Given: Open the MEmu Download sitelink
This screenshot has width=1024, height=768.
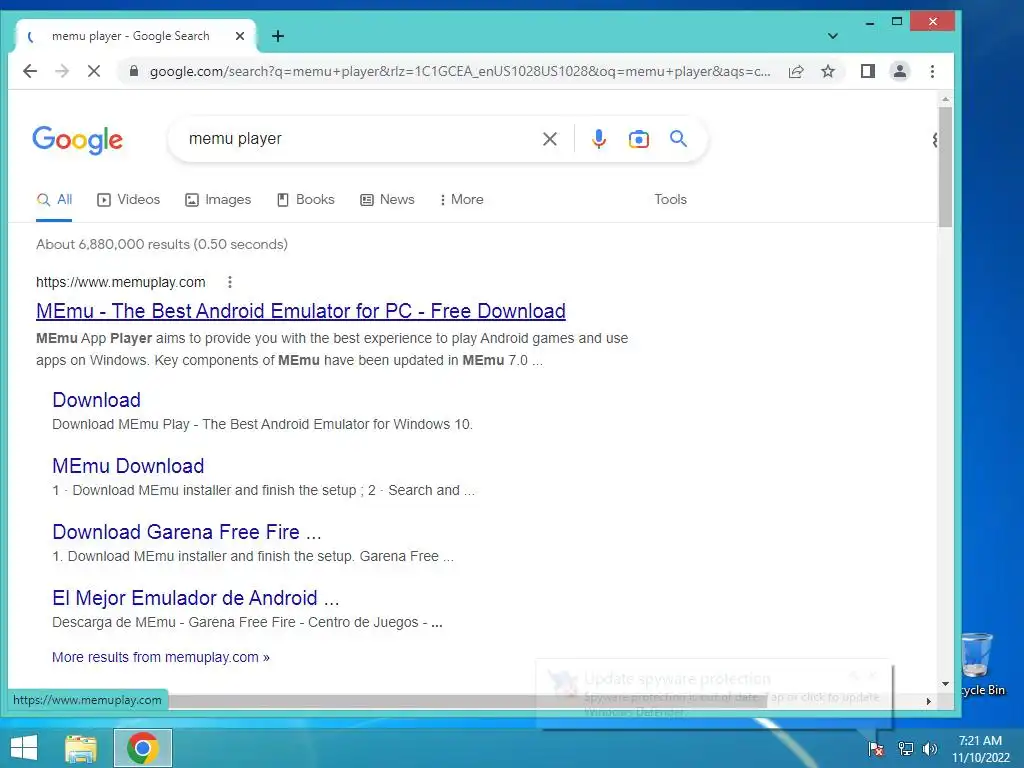Looking at the screenshot, I should [128, 466].
